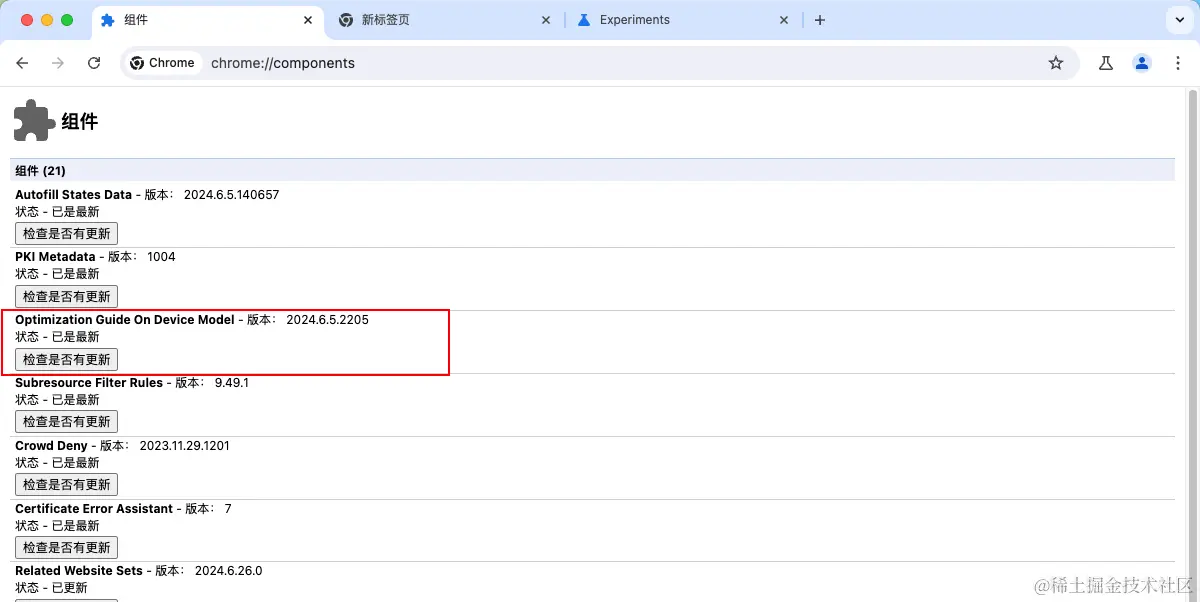This screenshot has width=1200, height=602.
Task: Switch to the Experiments tab
Action: click(682, 20)
